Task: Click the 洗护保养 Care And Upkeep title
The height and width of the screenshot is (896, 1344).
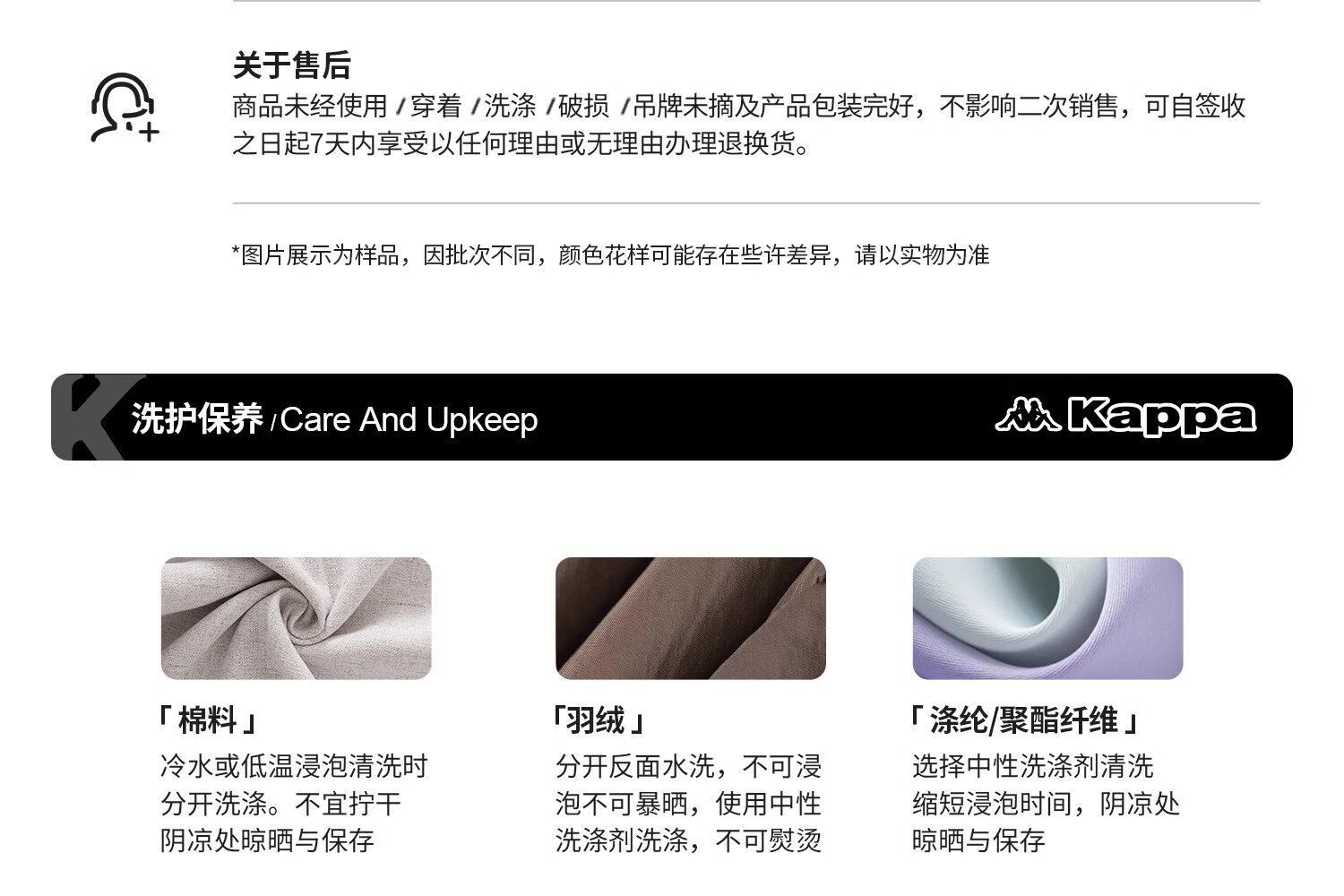Action: pos(334,418)
